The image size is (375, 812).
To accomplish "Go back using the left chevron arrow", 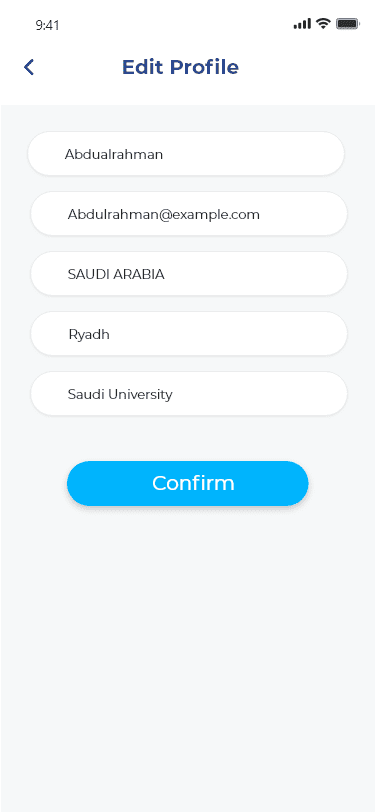I will pyautogui.click(x=29, y=67).
